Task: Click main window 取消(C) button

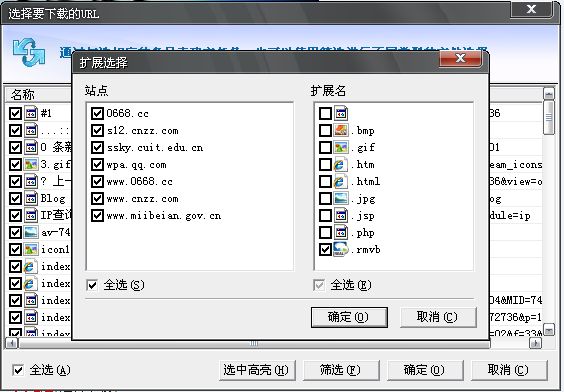Action: [509, 370]
